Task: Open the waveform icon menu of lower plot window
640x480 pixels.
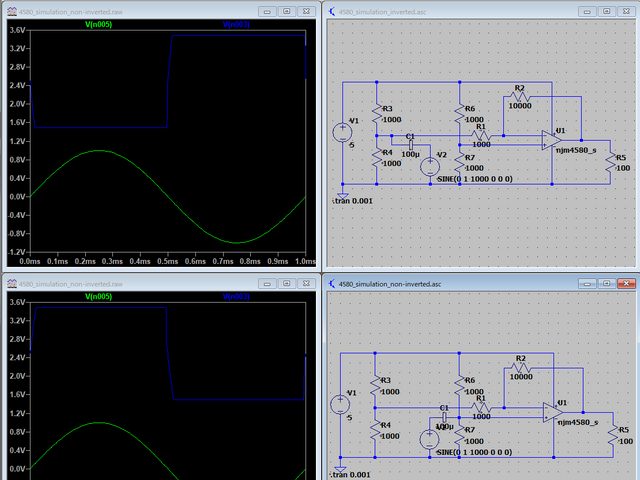Action: click(12, 284)
